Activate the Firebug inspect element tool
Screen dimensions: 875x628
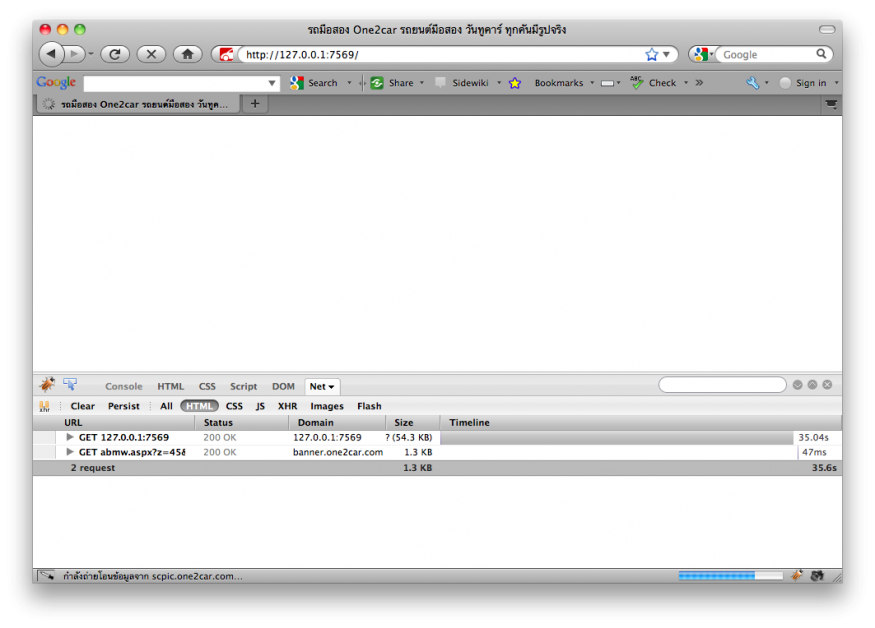pos(70,384)
